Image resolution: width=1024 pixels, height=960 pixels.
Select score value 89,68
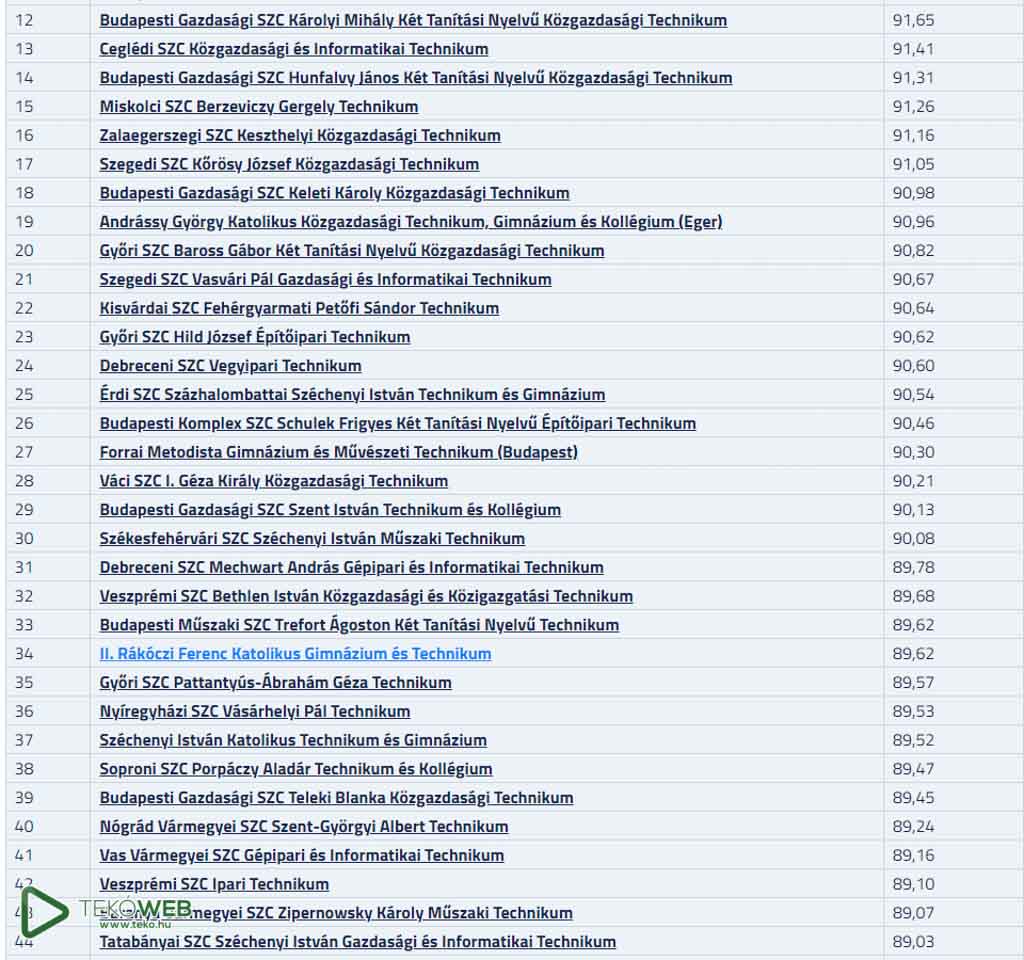(913, 595)
